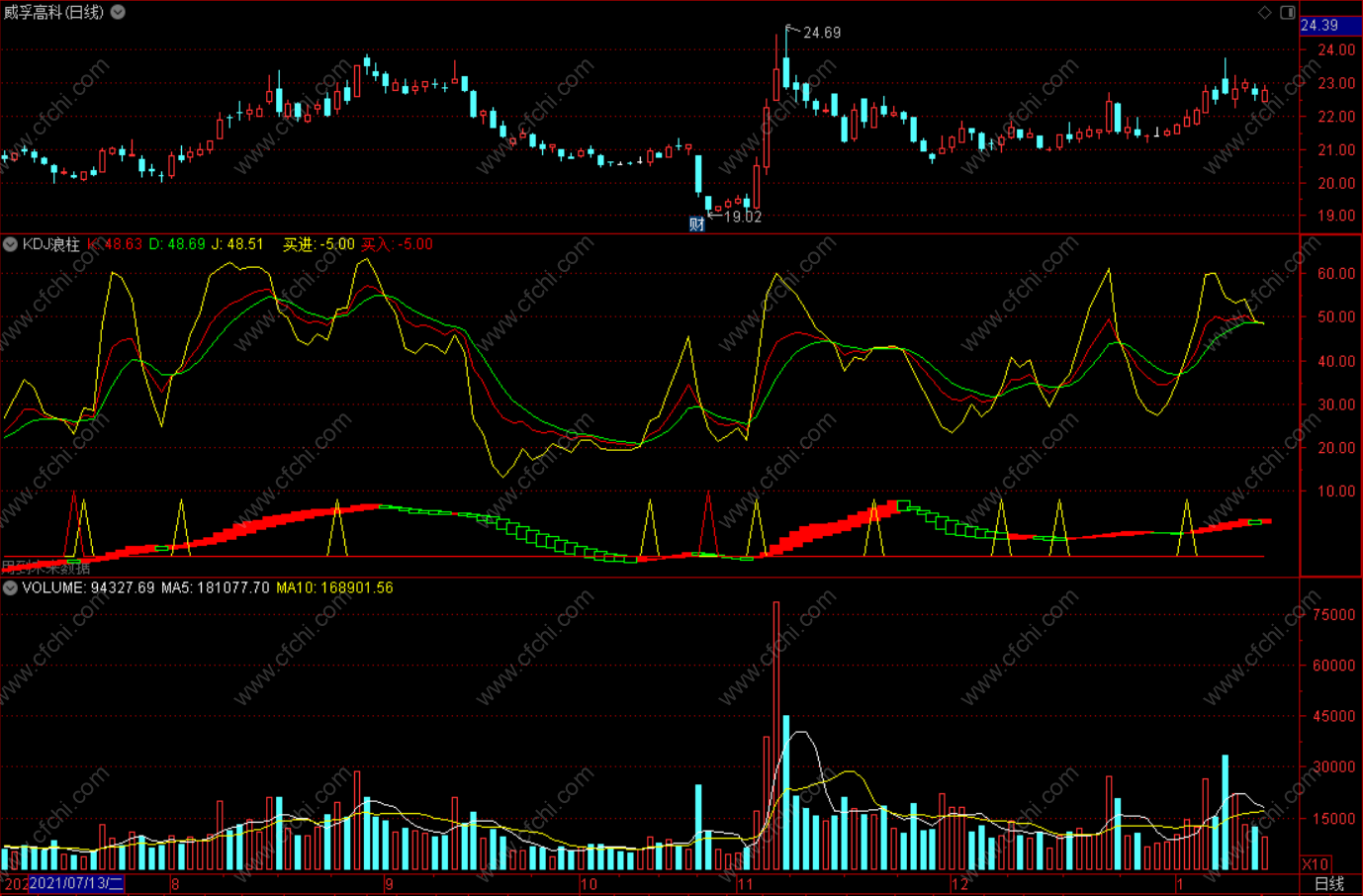The image size is (1363, 896).
Task: Click the yellow 买进: -5.00 readout
Action: click(318, 244)
